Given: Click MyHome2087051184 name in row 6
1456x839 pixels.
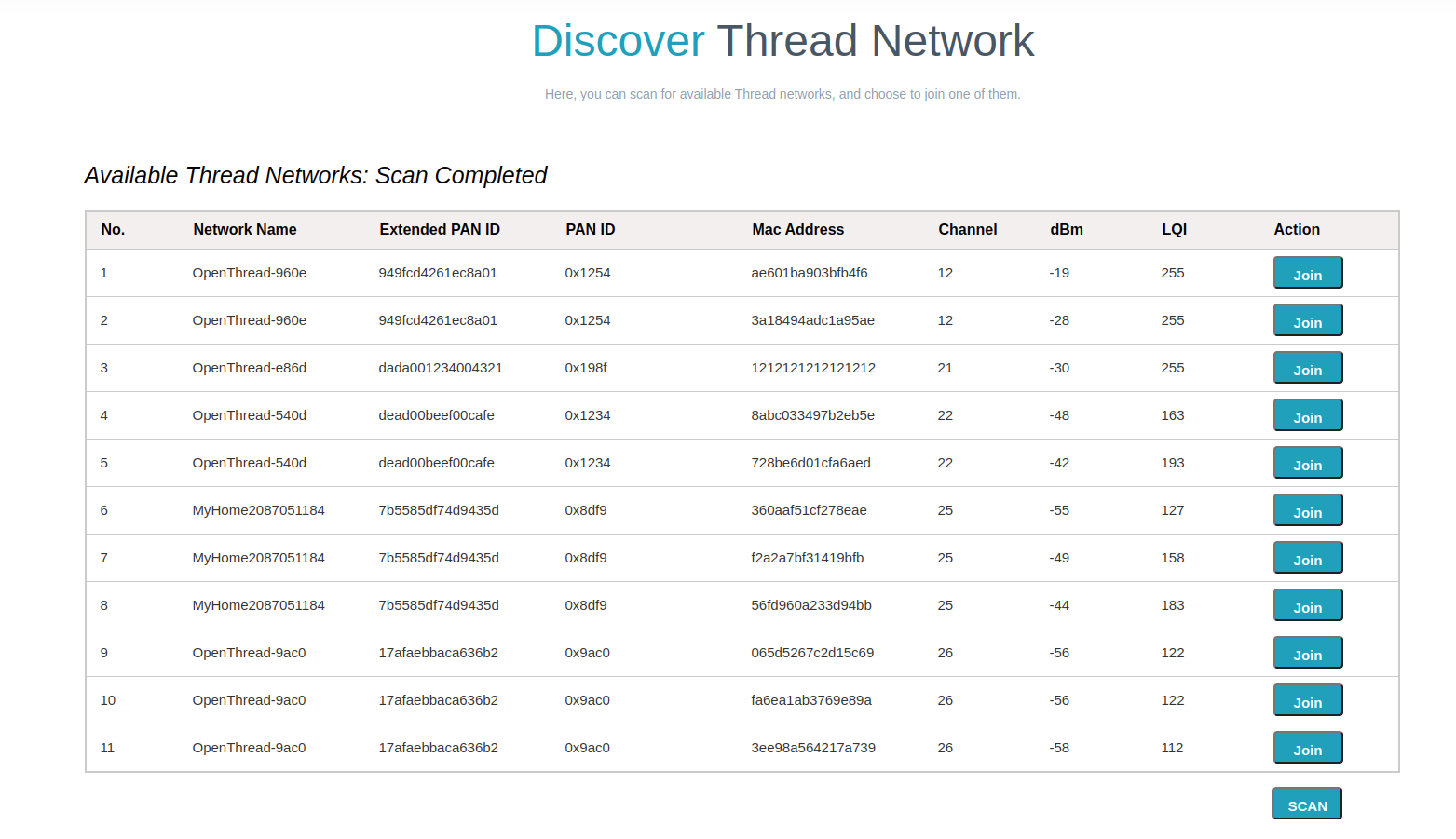Looking at the screenshot, I should click(259, 510).
